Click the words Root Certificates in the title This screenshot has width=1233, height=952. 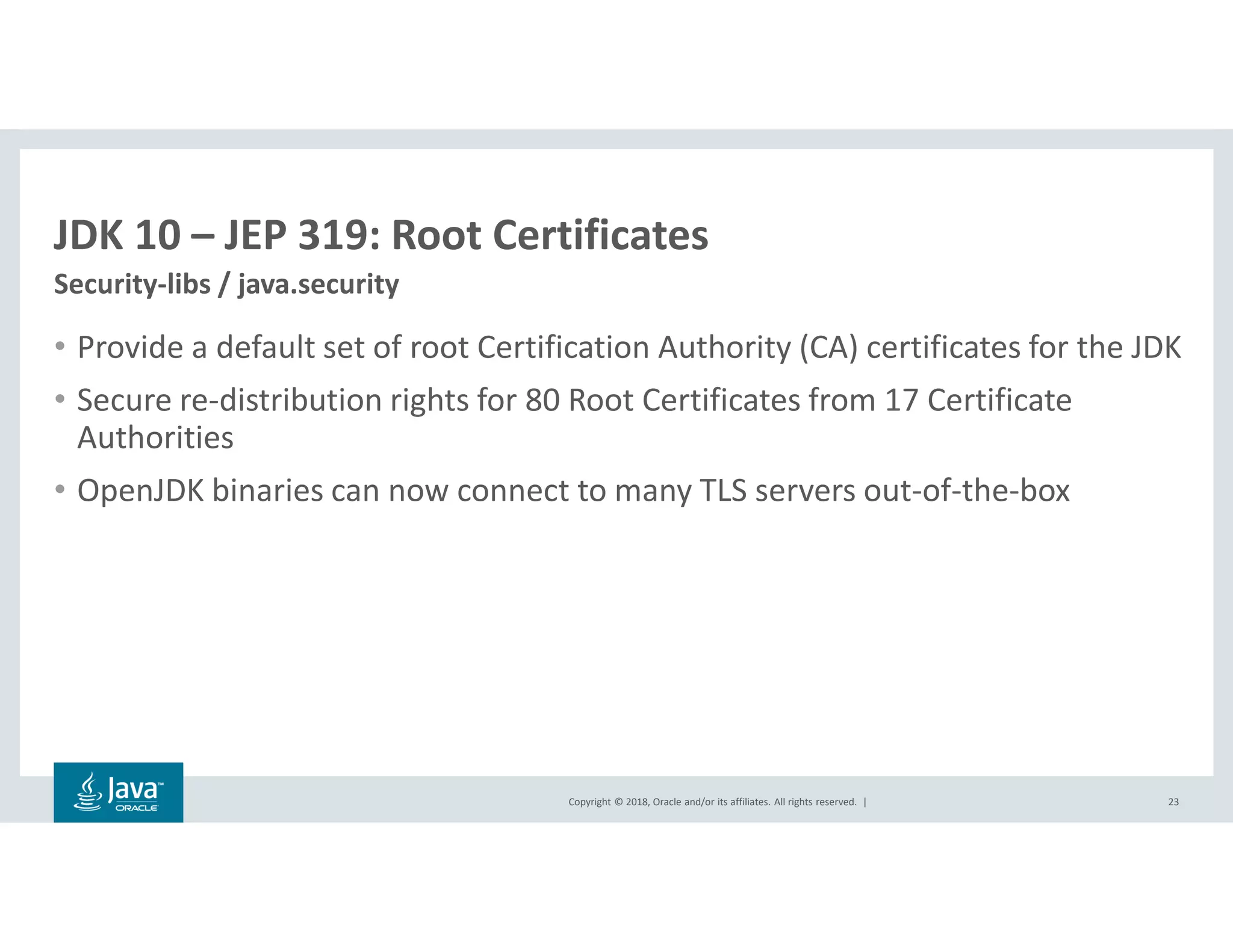[550, 235]
